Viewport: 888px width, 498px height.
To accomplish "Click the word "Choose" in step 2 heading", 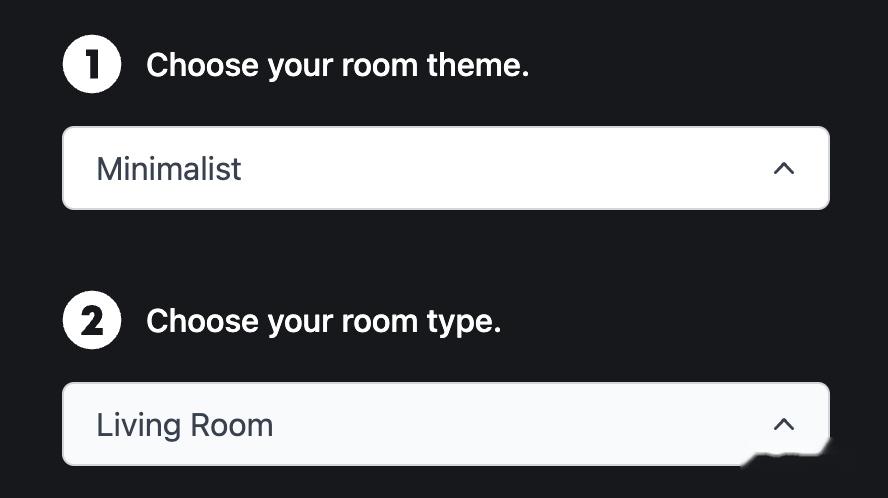I will click(x=202, y=321).
